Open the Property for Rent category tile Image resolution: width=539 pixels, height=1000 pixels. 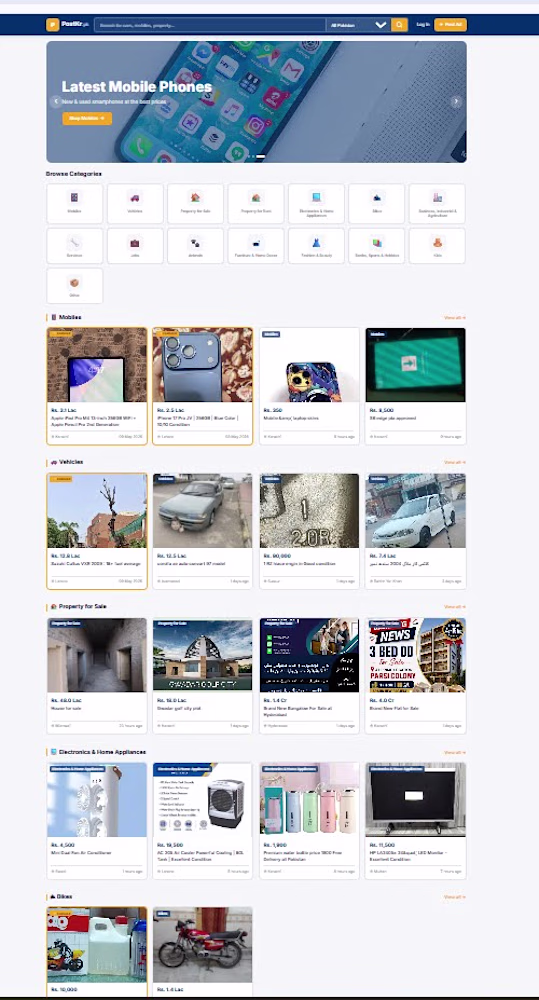(256, 203)
